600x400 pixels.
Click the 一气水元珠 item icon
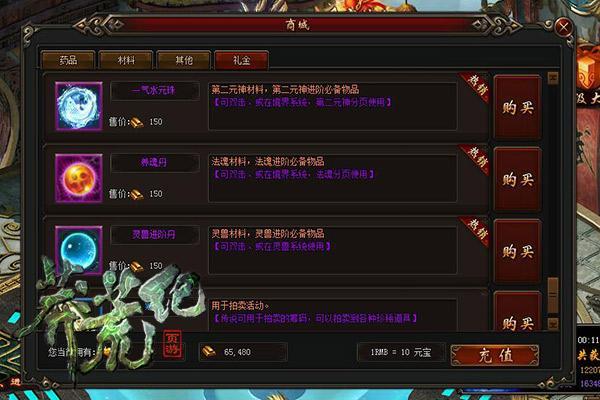pos(79,106)
